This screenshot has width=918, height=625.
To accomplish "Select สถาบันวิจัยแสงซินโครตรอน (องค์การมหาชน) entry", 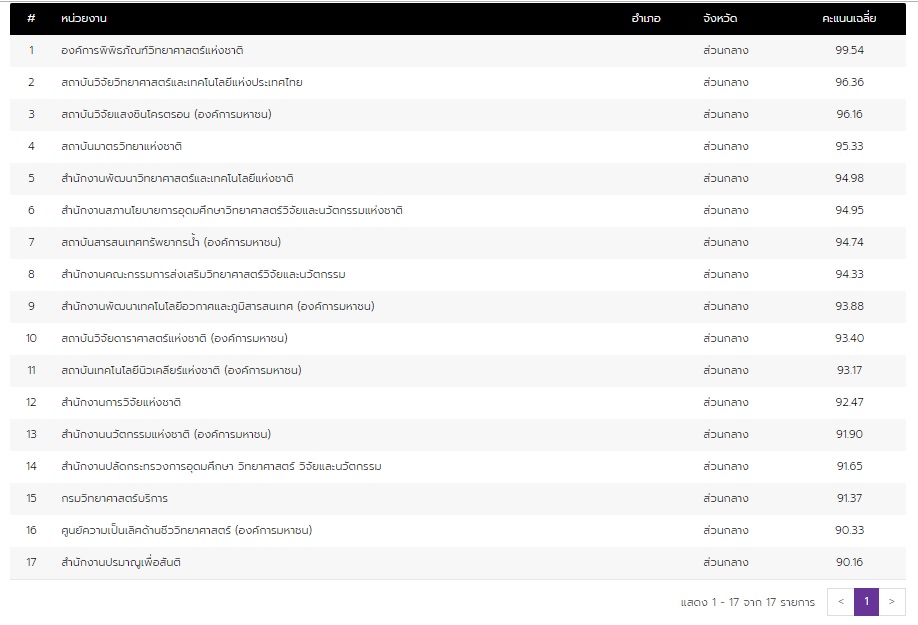I will (166, 114).
